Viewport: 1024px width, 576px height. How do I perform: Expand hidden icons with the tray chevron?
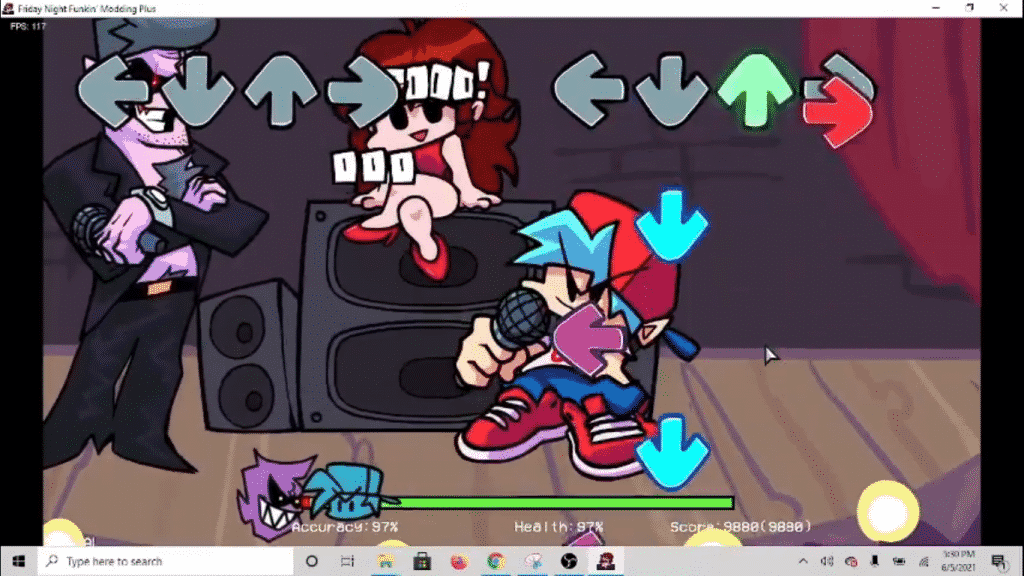803,561
